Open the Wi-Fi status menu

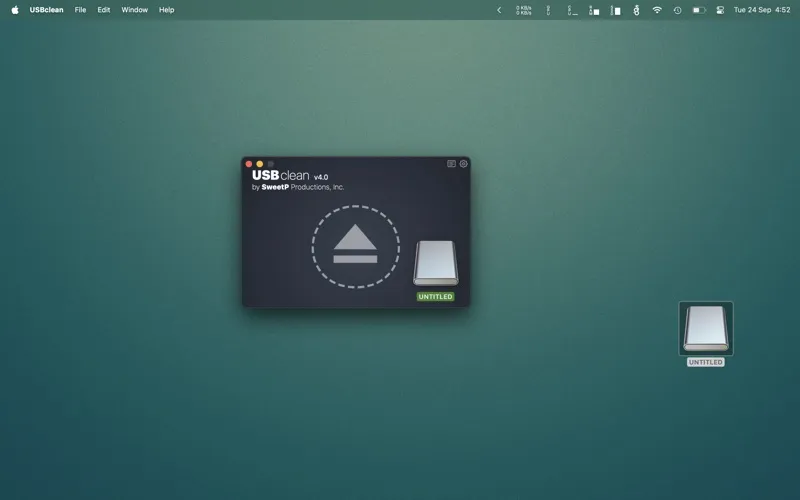click(x=657, y=10)
